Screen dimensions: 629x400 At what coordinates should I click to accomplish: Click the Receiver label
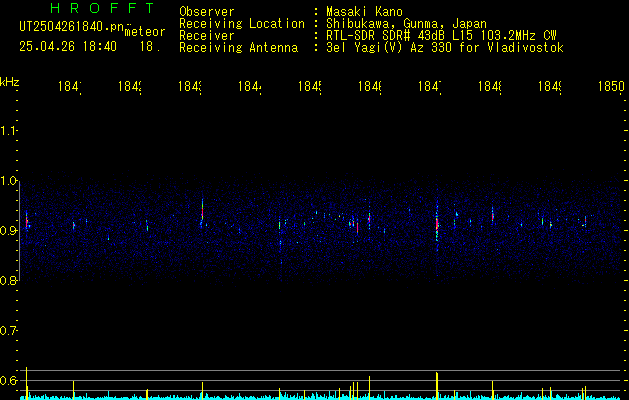click(207, 36)
